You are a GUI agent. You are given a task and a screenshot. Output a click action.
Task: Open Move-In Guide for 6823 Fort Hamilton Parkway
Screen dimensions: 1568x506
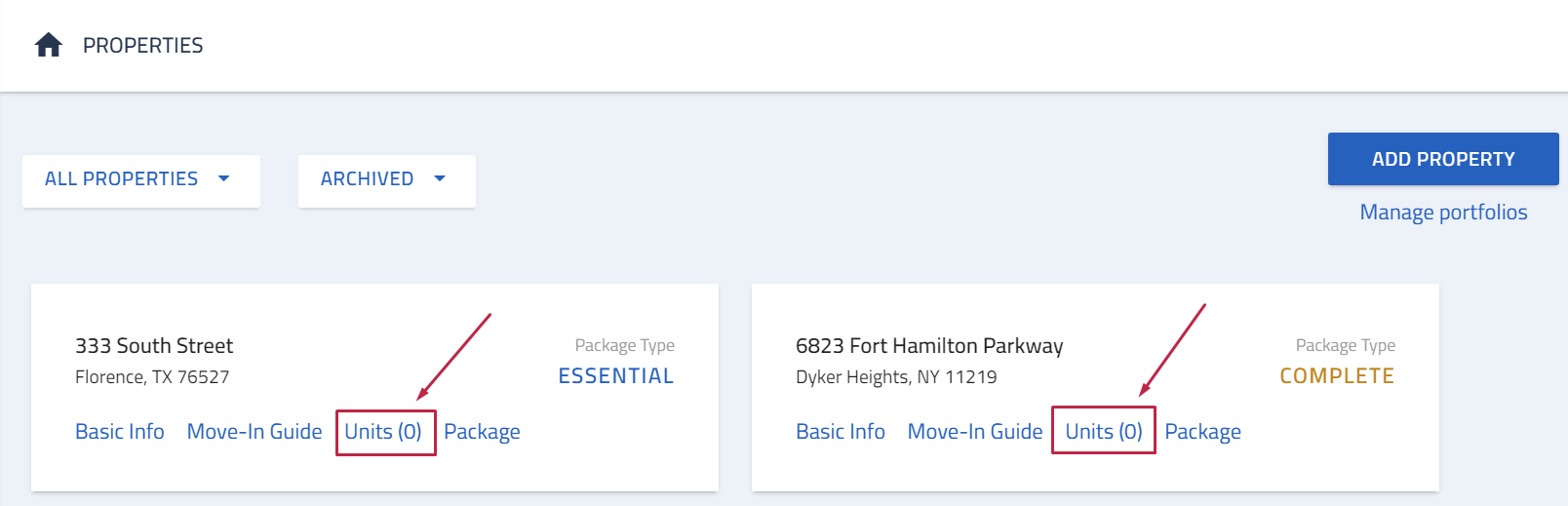coord(975,431)
